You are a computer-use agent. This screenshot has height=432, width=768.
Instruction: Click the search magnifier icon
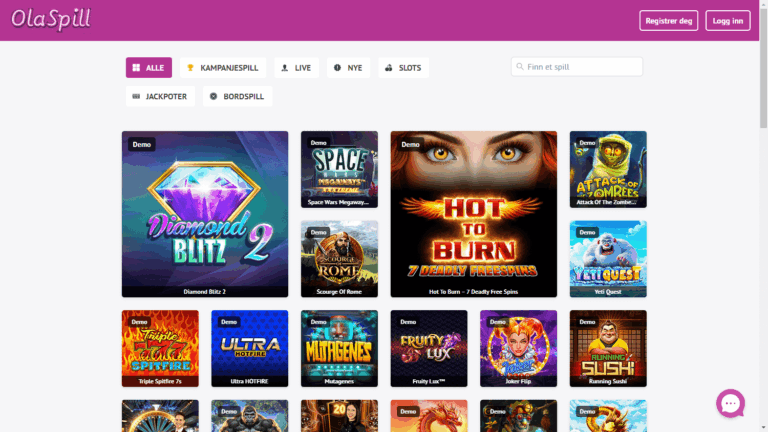pyautogui.click(x=520, y=67)
